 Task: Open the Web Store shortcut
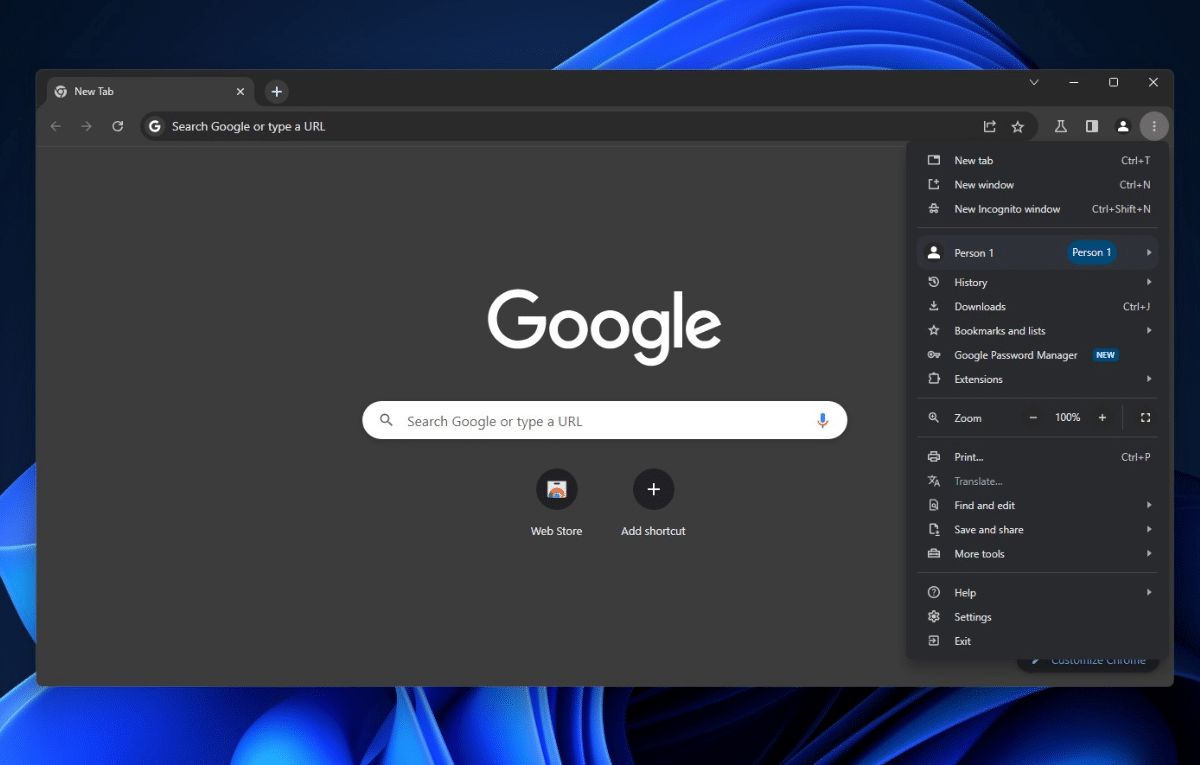(557, 490)
